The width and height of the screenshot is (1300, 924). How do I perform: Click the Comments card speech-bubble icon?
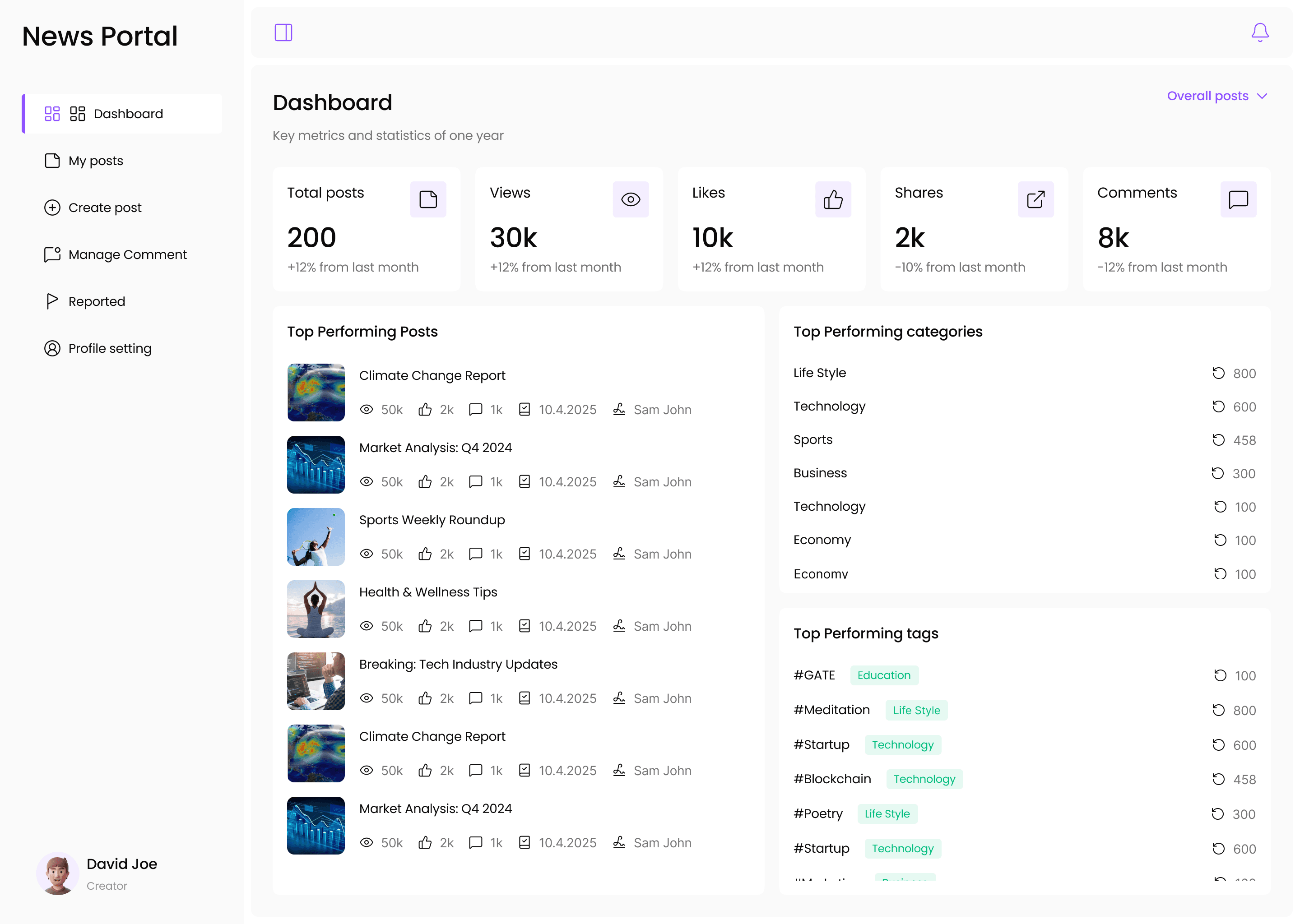pyautogui.click(x=1238, y=200)
